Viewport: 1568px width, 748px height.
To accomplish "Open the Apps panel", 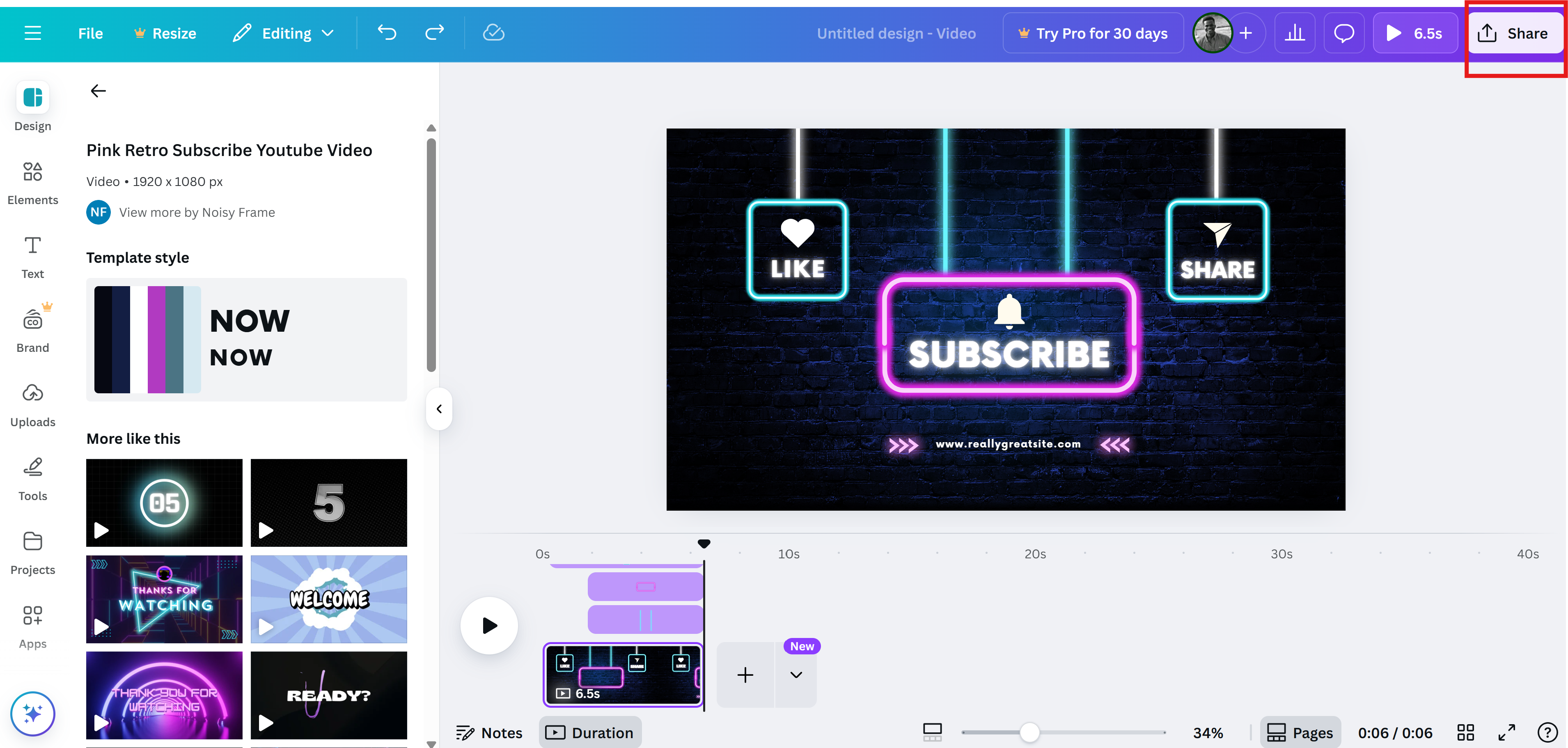I will (32, 624).
